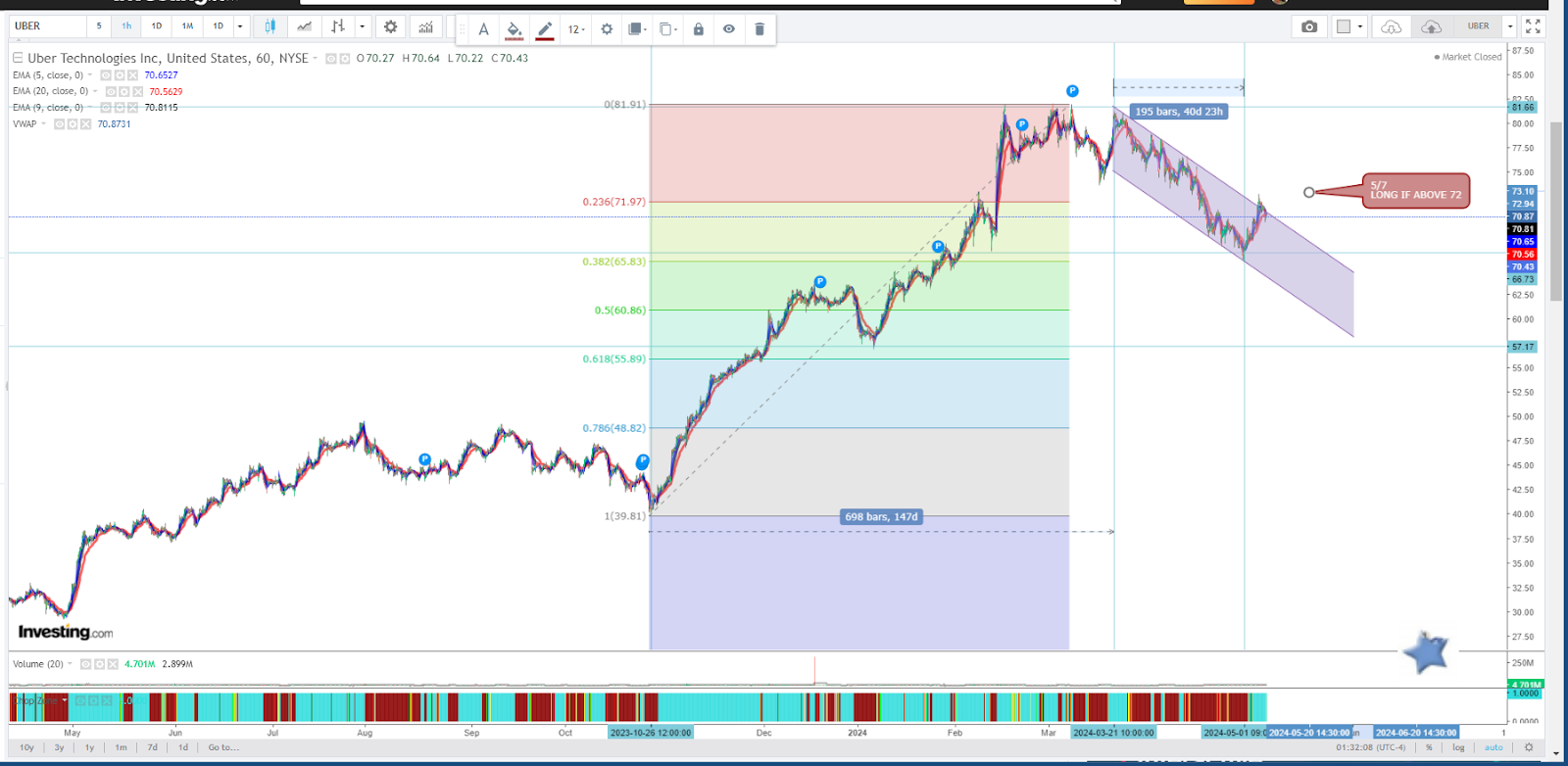Viewport: 1568px width, 766px height.
Task: Open the line color pencil swatch
Action: point(545,29)
